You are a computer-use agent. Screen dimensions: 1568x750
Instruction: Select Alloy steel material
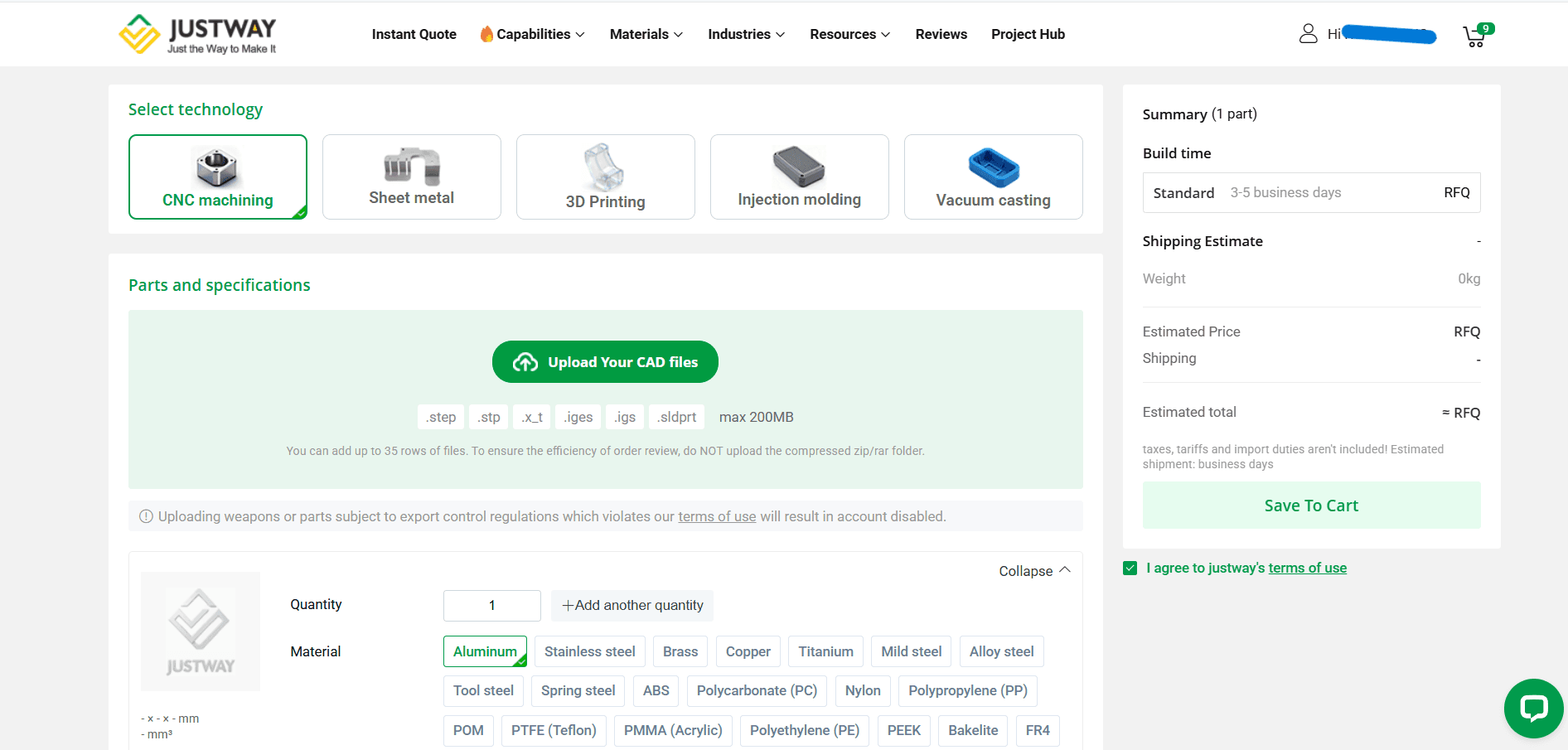coord(1002,651)
